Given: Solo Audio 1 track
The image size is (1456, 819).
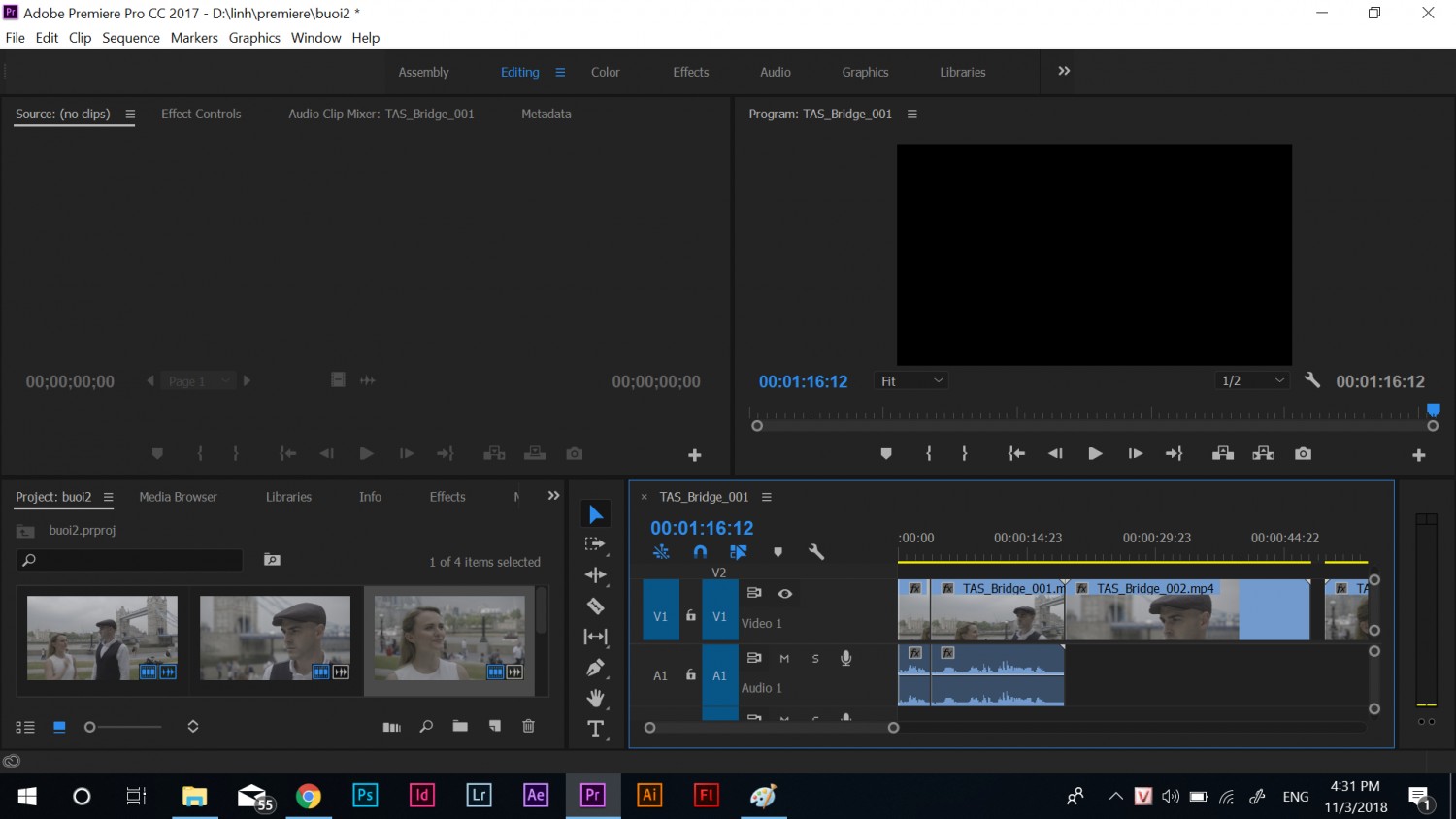Looking at the screenshot, I should pyautogui.click(x=815, y=658).
